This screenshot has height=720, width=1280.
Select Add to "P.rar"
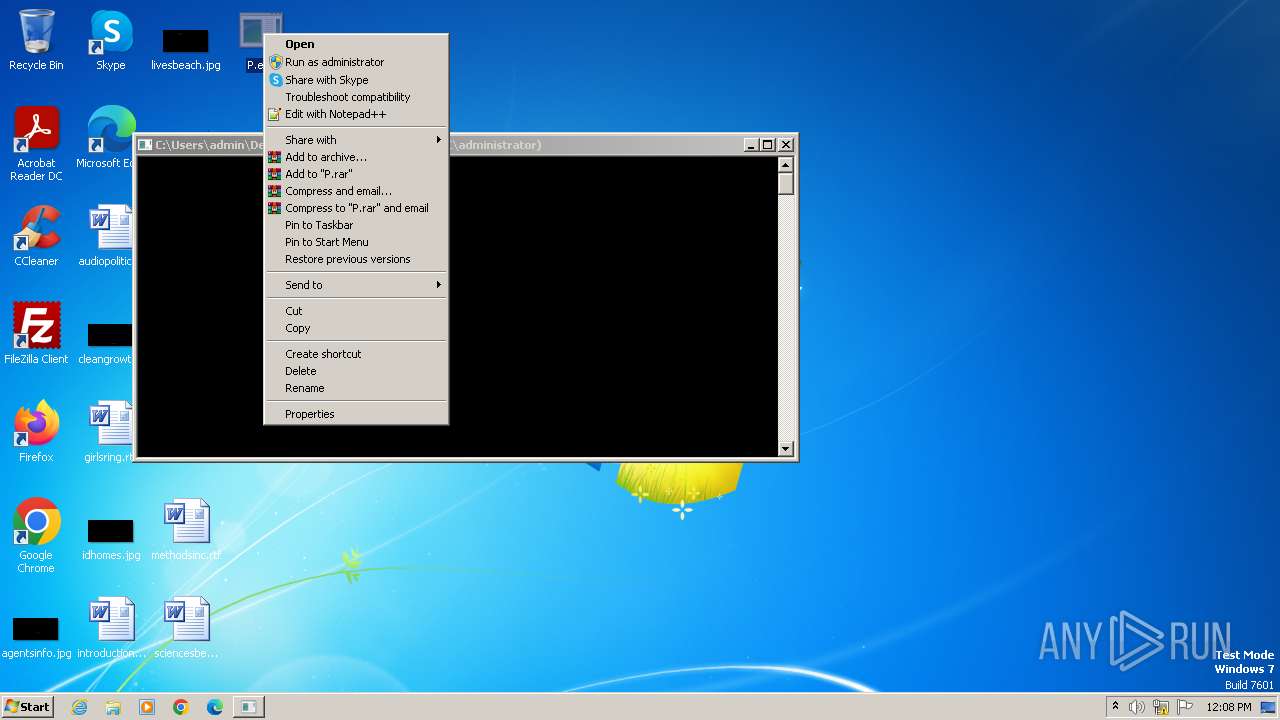click(356, 174)
